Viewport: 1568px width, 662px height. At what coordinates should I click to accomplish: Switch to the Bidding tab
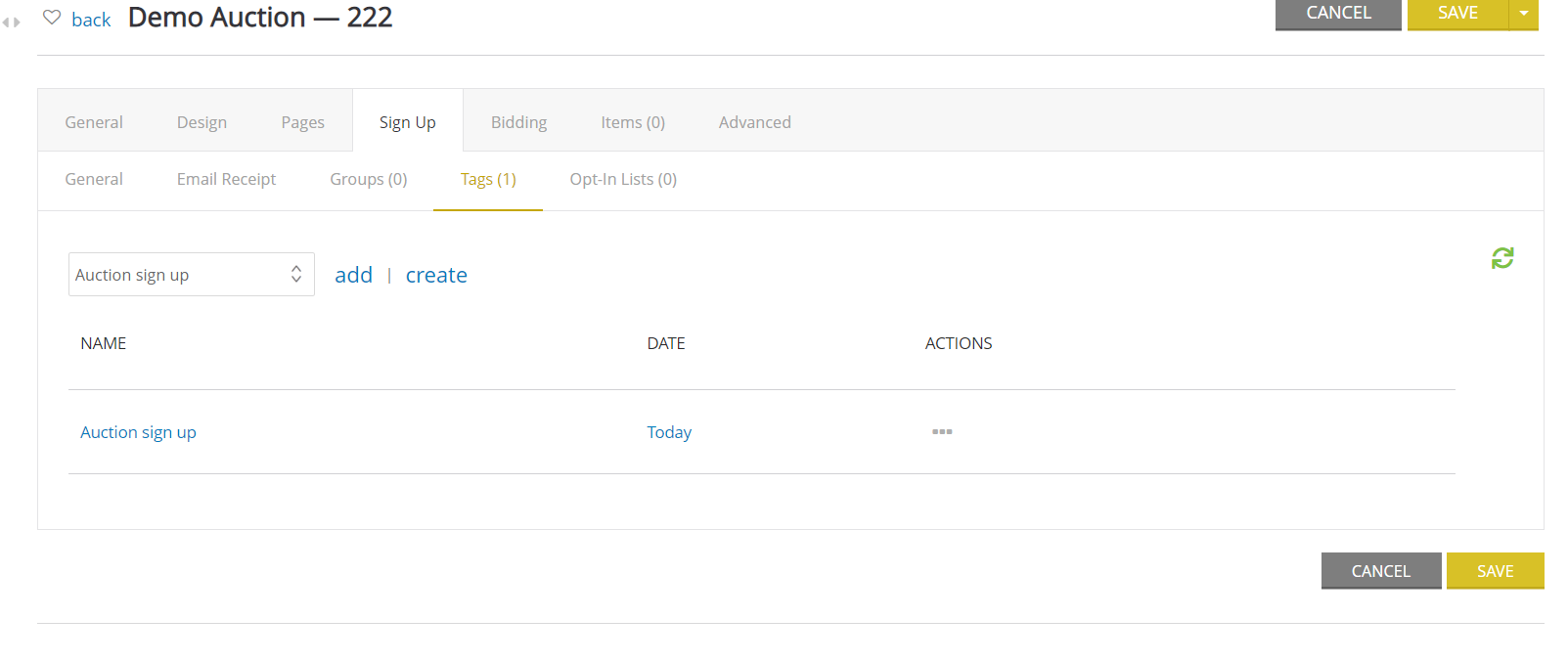pyautogui.click(x=518, y=122)
